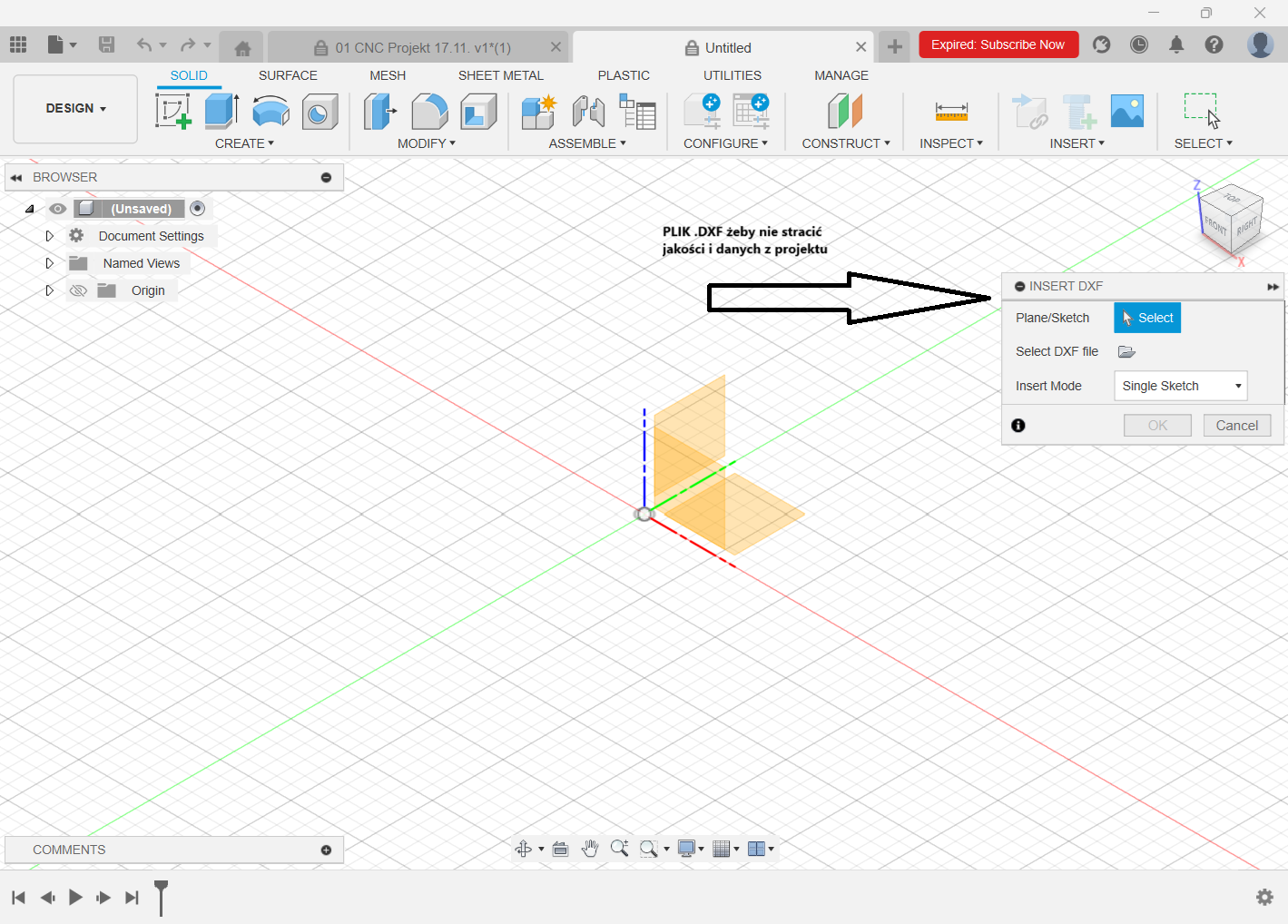Select the Fillet tool
This screenshot has height=924, width=1288.
429,112
